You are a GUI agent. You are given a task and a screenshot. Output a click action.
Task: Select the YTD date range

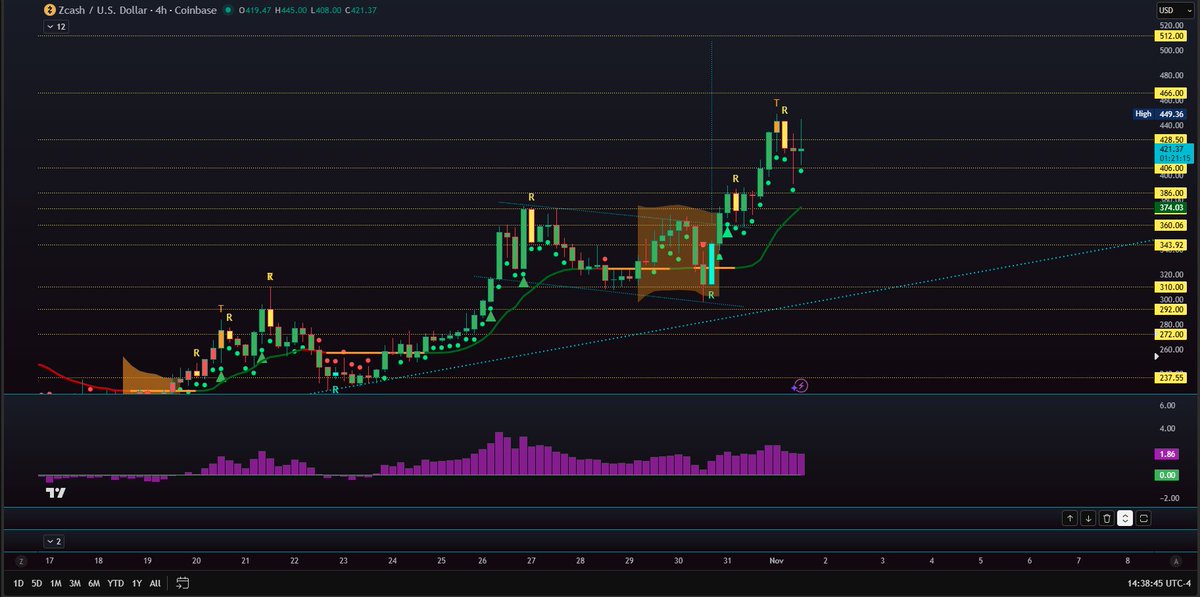click(x=115, y=582)
